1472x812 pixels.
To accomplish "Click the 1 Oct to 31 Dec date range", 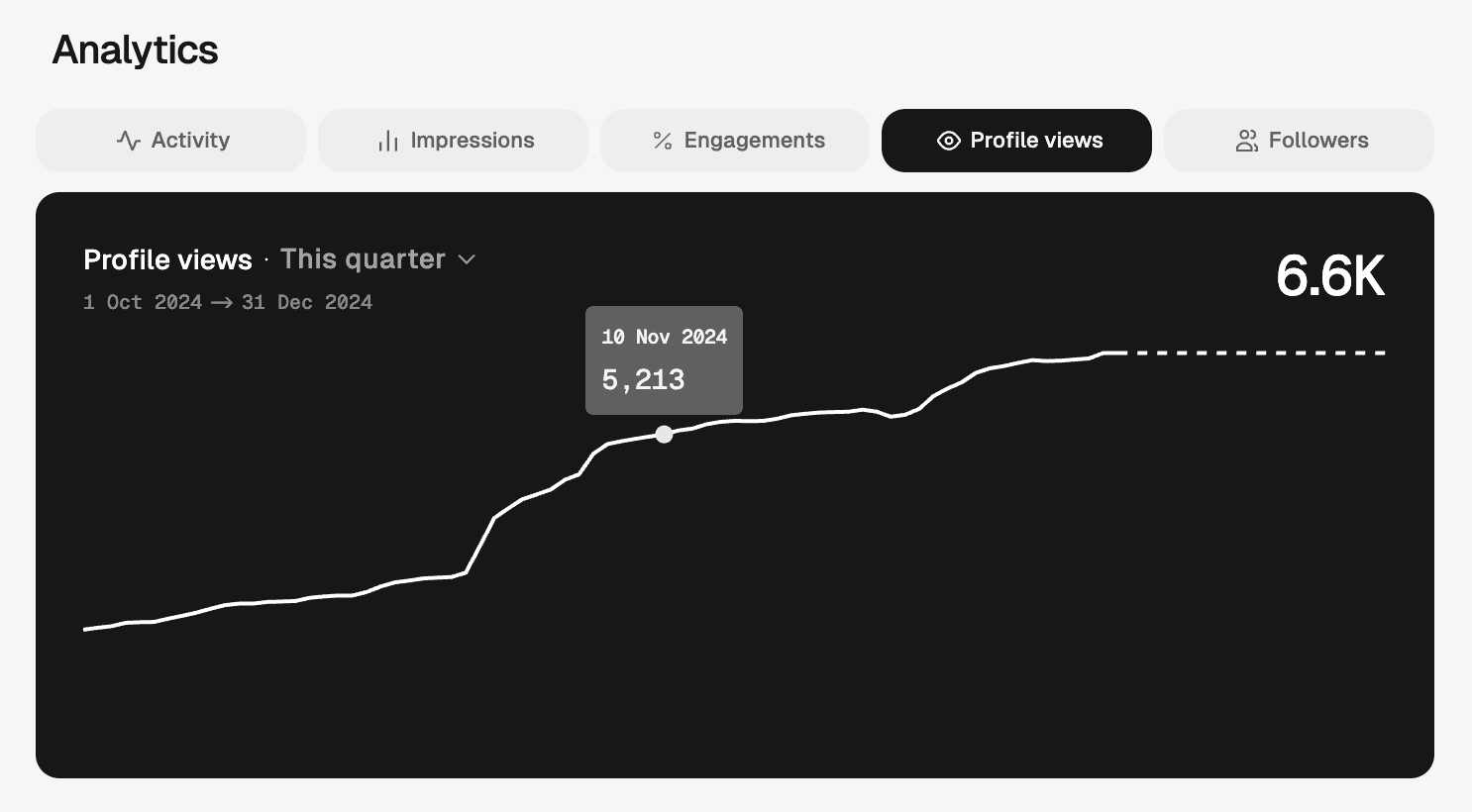I will coord(228,303).
